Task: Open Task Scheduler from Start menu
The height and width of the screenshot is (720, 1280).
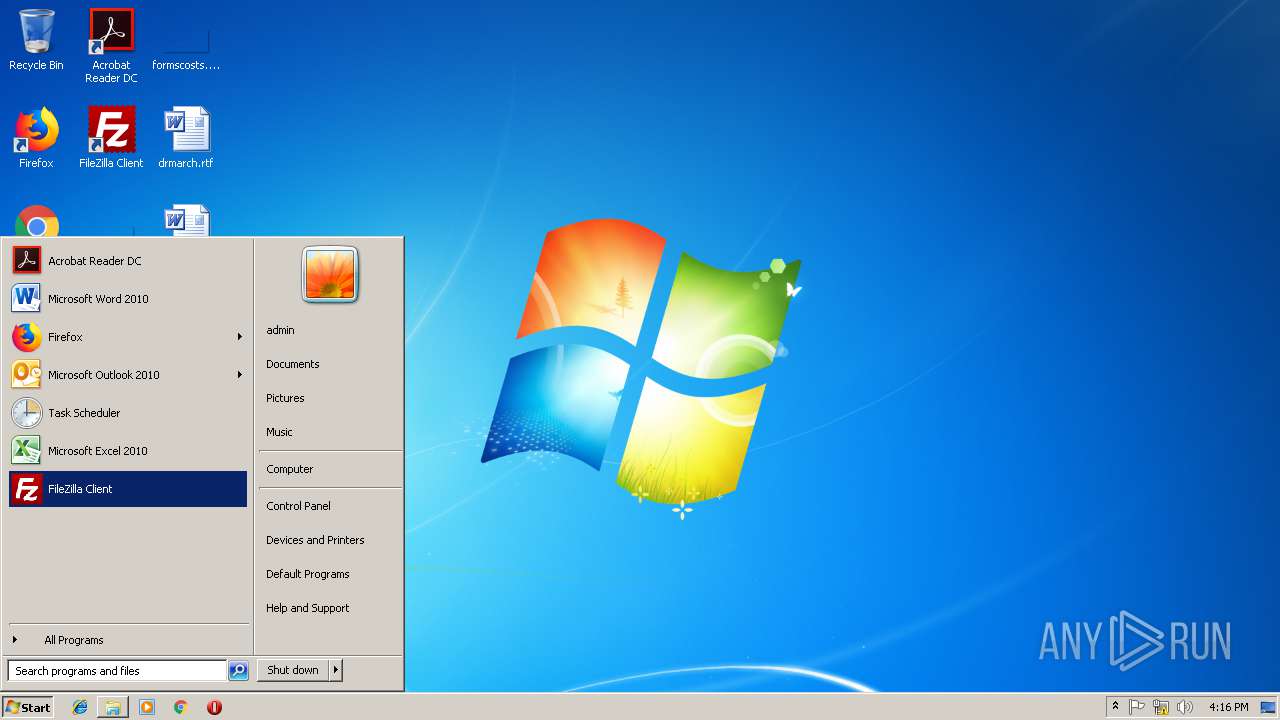Action: click(x=128, y=413)
